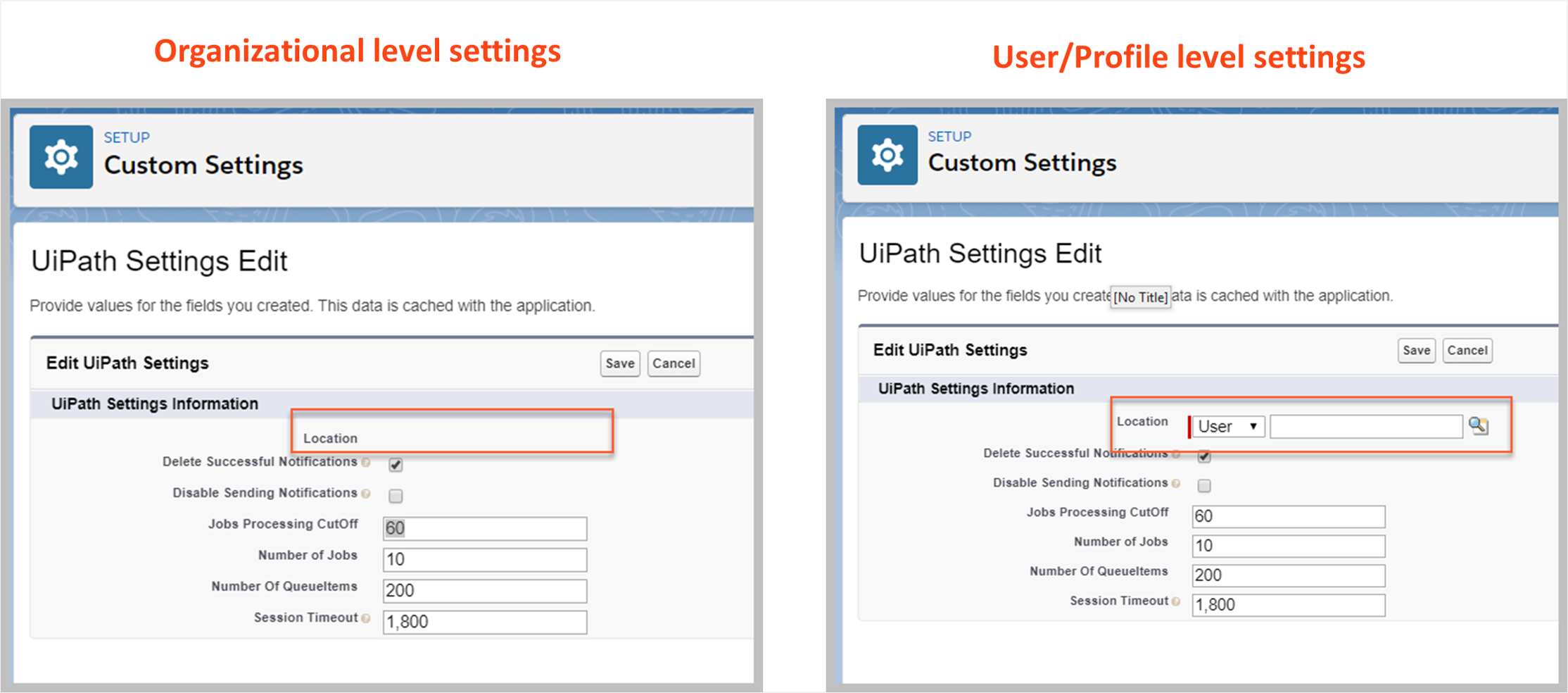Enable Disable Sending Notifications in organizational settings

click(x=396, y=496)
